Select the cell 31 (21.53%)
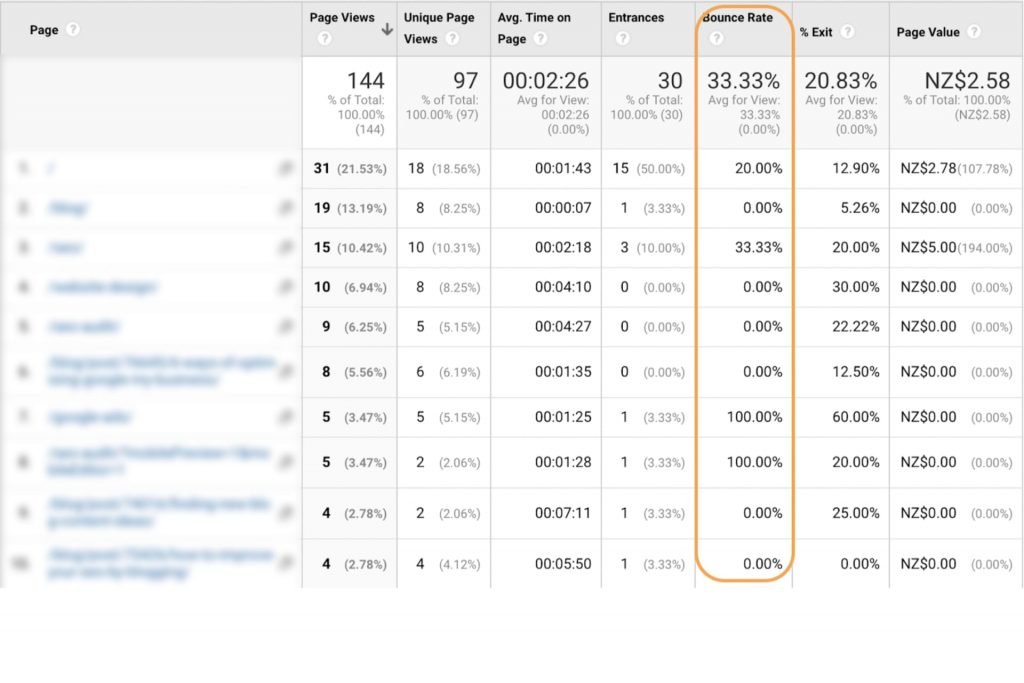The width and height of the screenshot is (1024, 683). [350, 168]
